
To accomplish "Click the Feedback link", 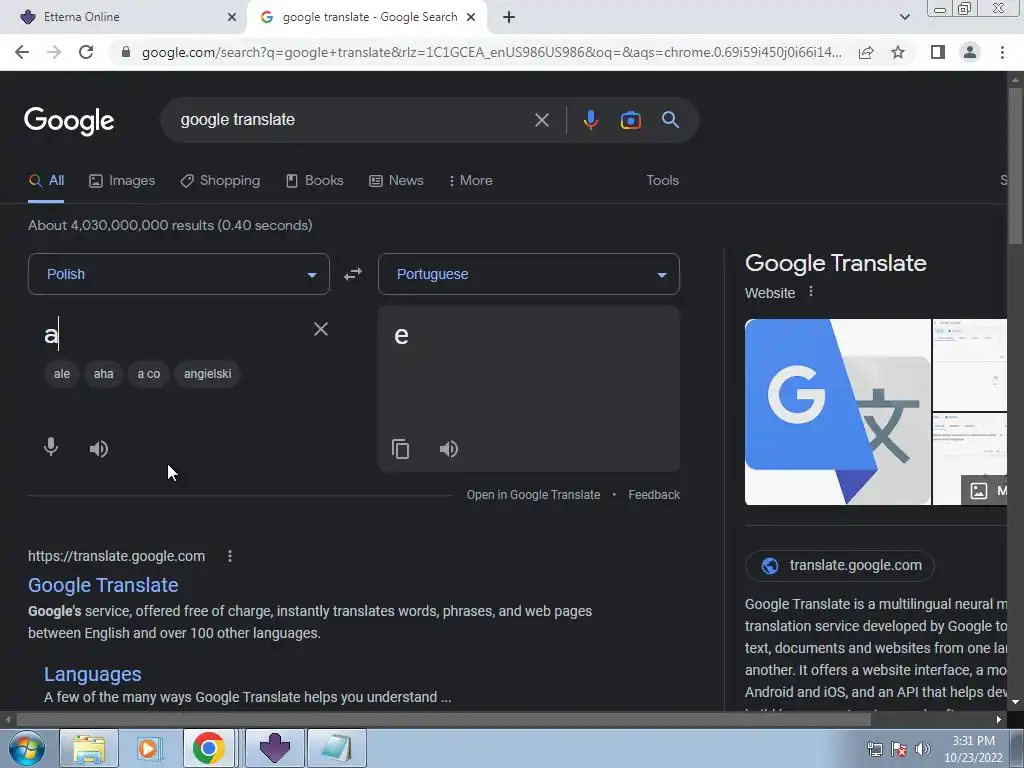I will tap(654, 495).
